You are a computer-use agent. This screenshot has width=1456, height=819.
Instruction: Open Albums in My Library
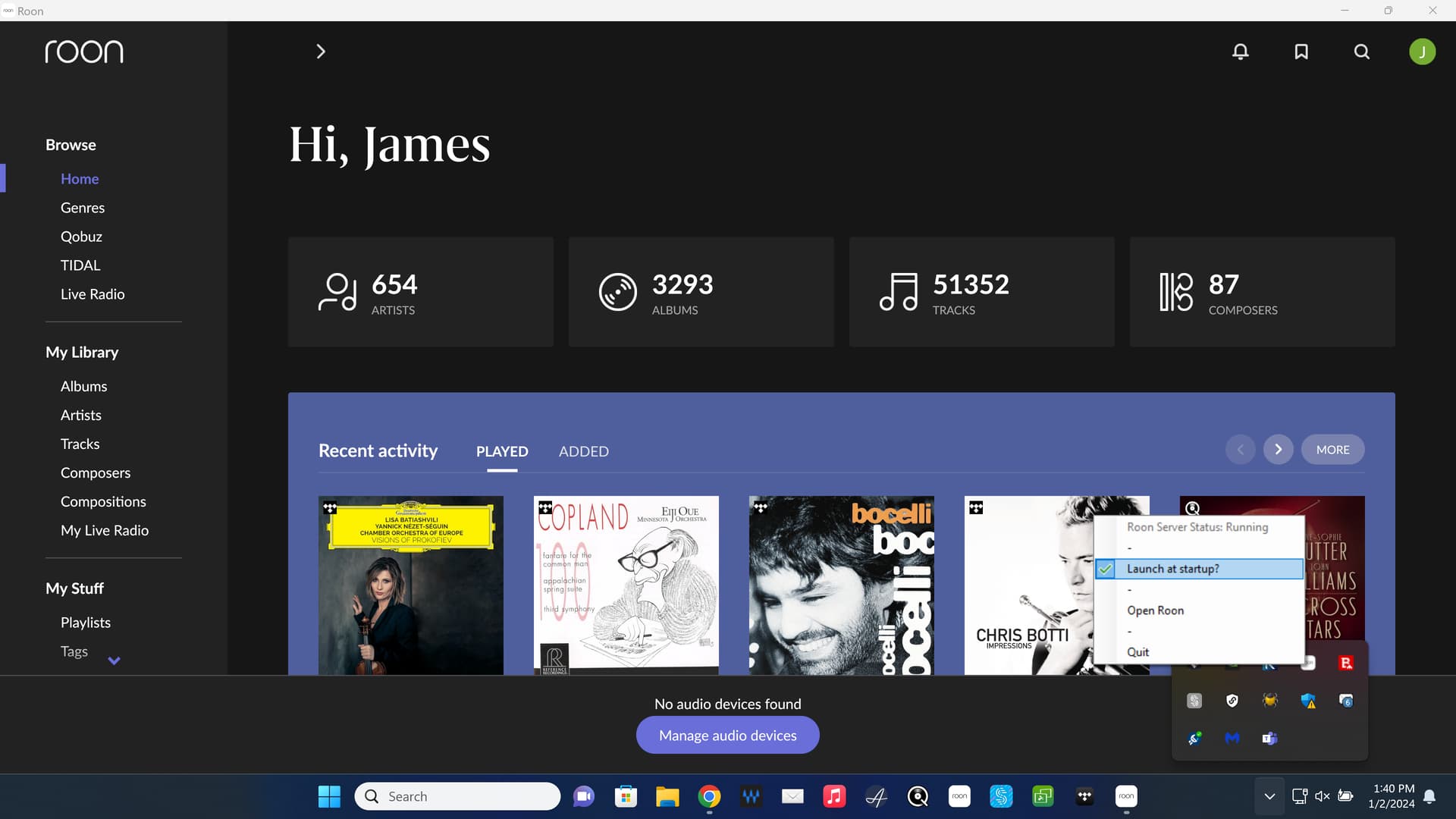[x=83, y=386]
